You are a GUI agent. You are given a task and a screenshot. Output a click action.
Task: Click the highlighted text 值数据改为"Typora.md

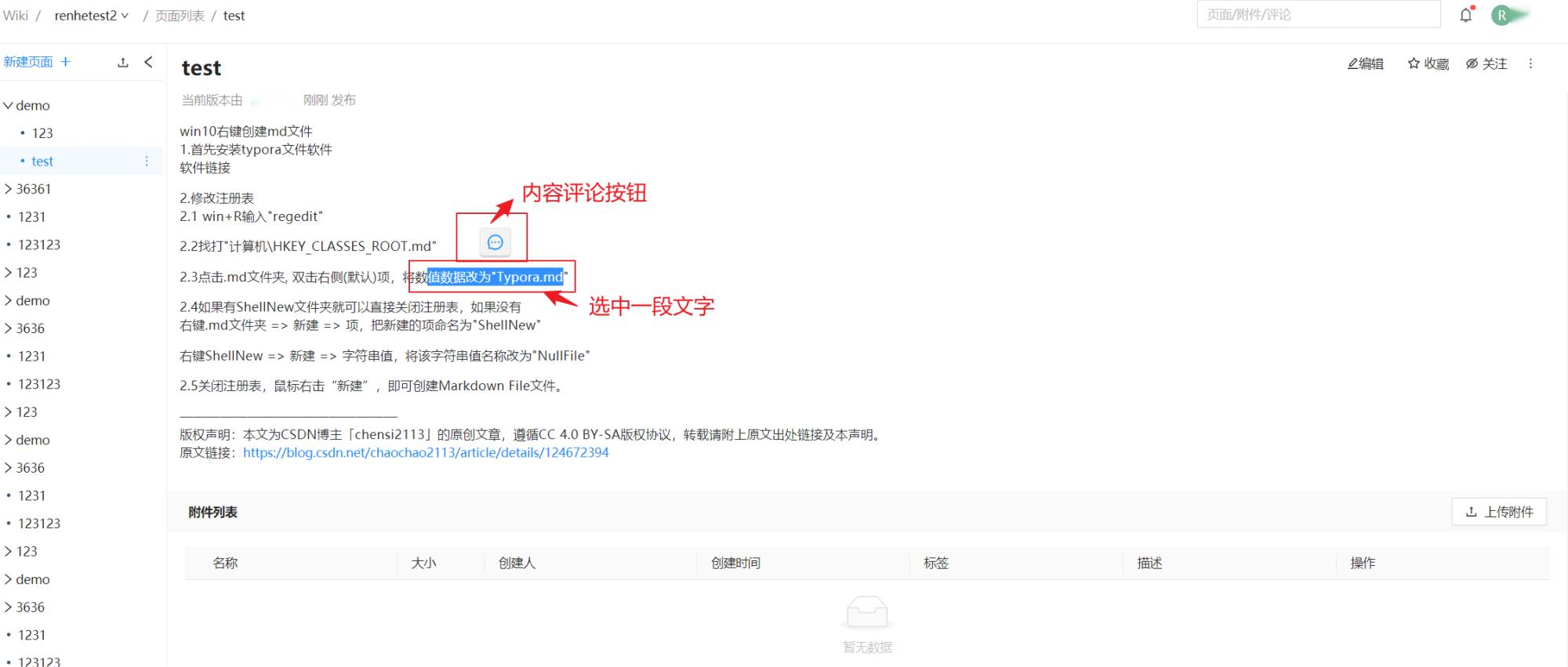(x=495, y=277)
